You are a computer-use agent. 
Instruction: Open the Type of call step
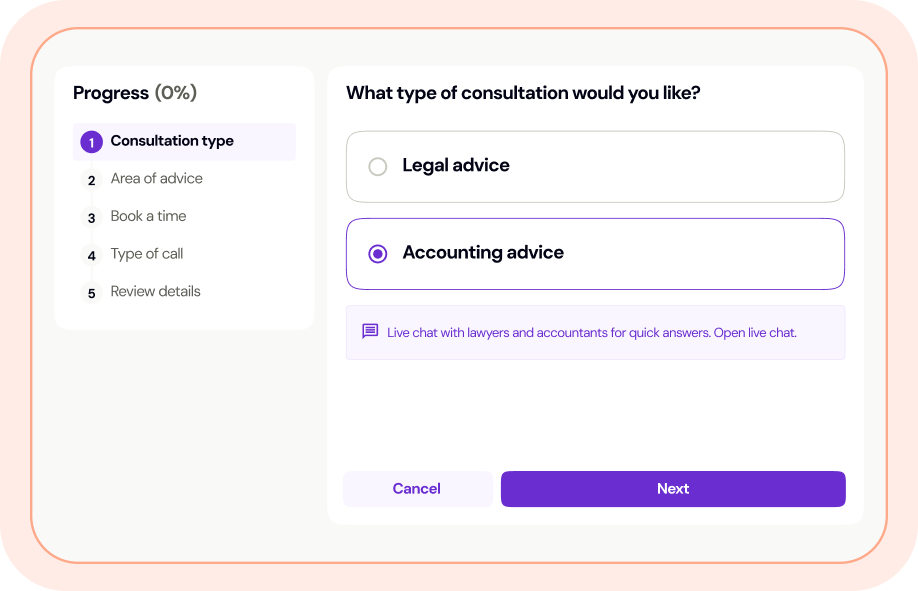pos(147,254)
